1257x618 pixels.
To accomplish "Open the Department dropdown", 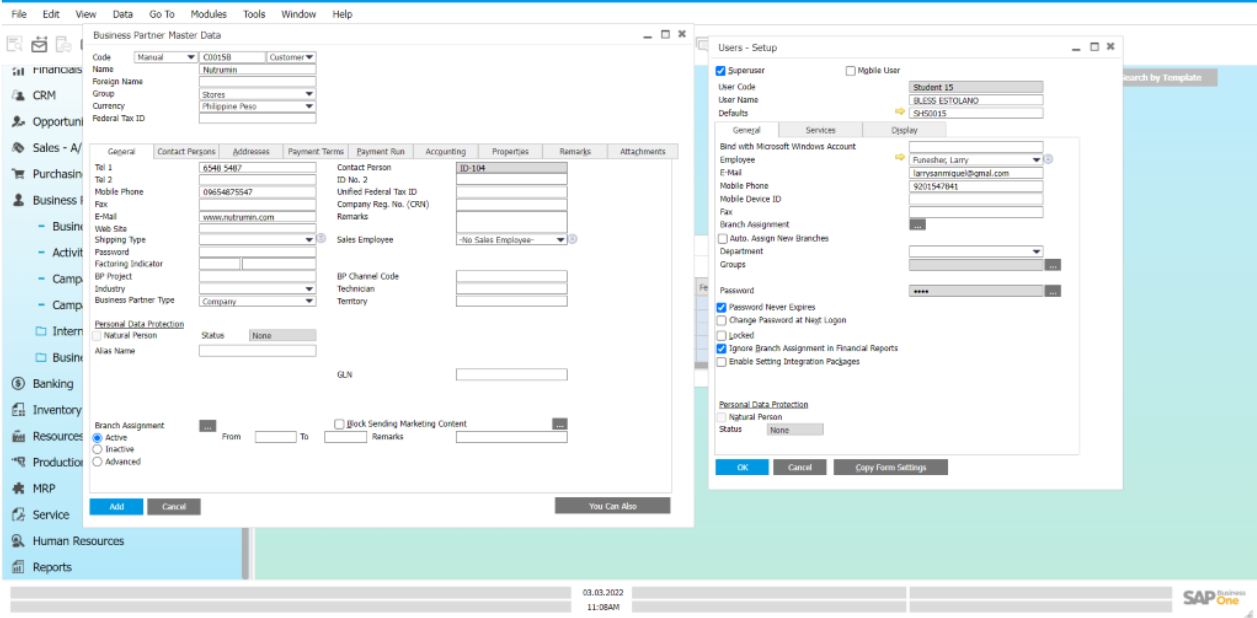I will [x=1036, y=252].
